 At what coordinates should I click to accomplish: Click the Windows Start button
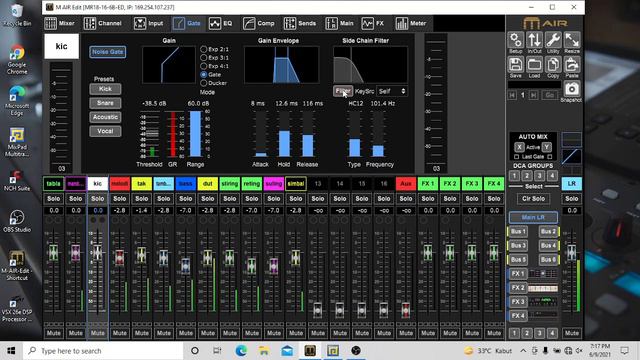[x=11, y=351]
